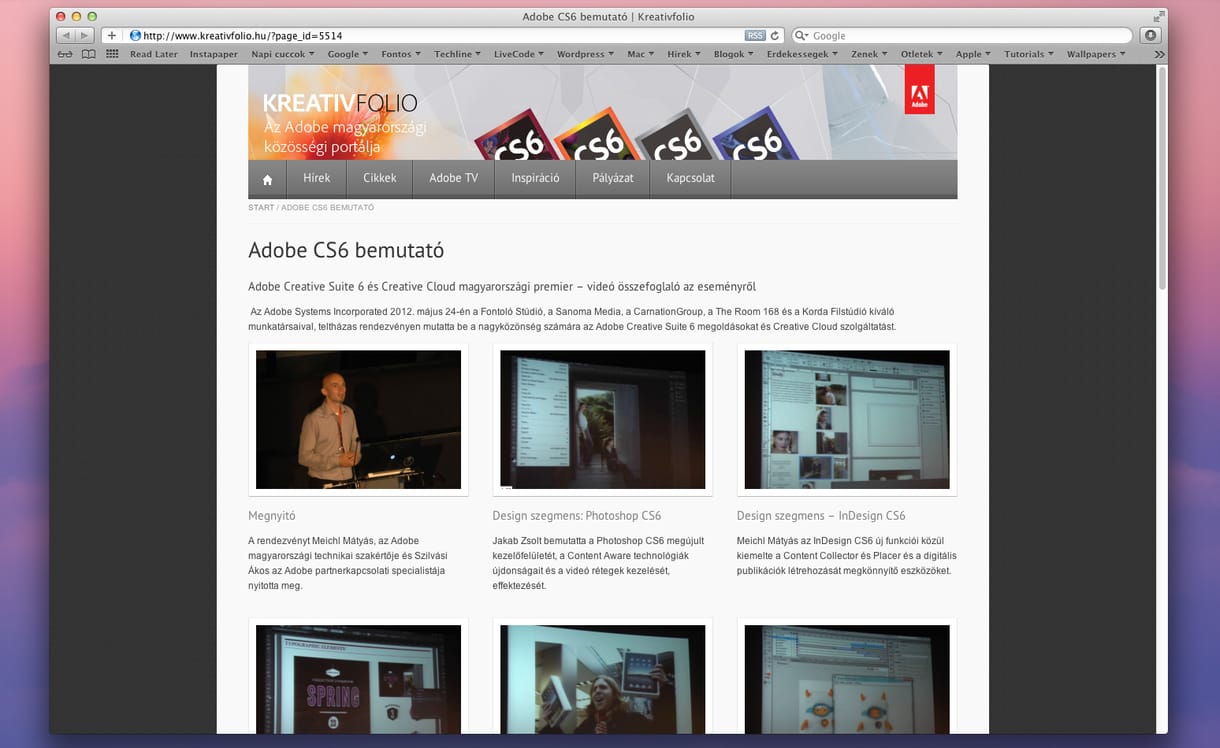Expand the Mac bookmarks folder
Viewport: 1220px width, 748px height.
coord(641,54)
